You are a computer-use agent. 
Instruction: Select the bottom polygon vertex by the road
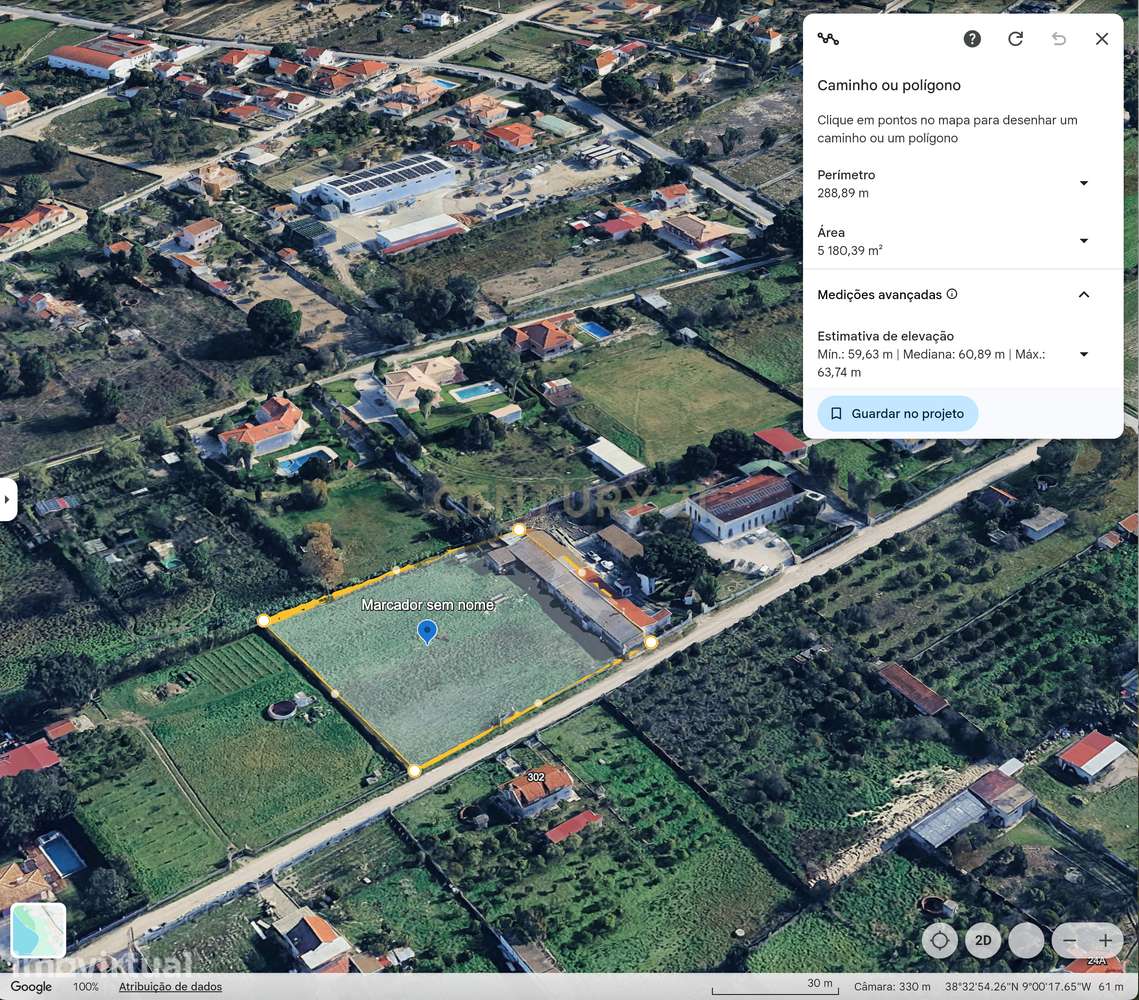point(414,771)
